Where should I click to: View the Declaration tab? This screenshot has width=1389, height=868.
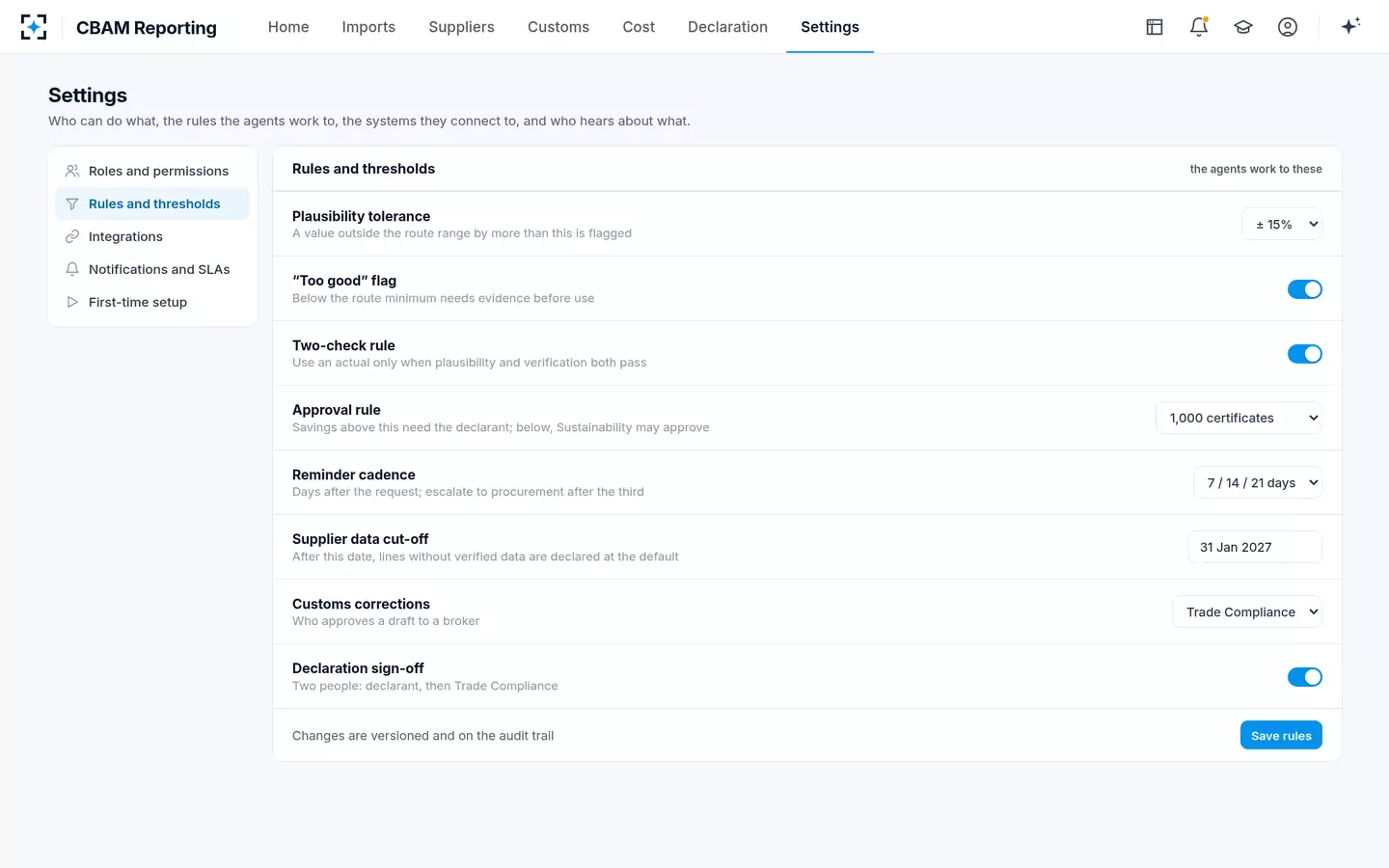coord(727,27)
